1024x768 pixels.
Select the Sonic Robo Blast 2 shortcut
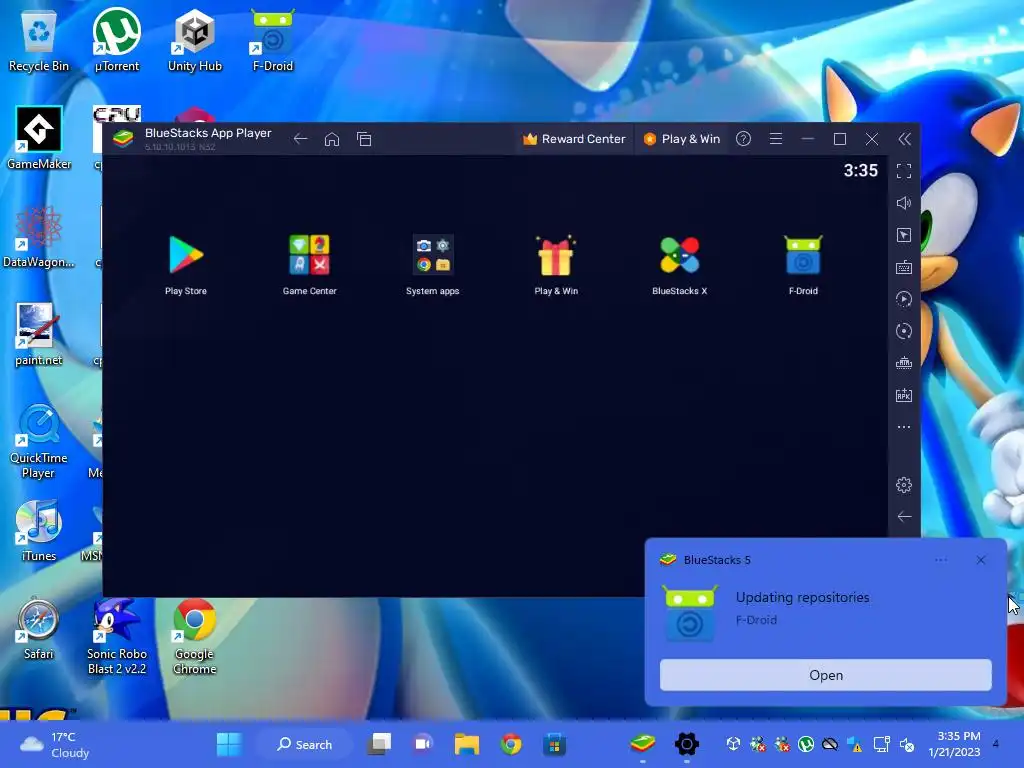click(x=117, y=636)
